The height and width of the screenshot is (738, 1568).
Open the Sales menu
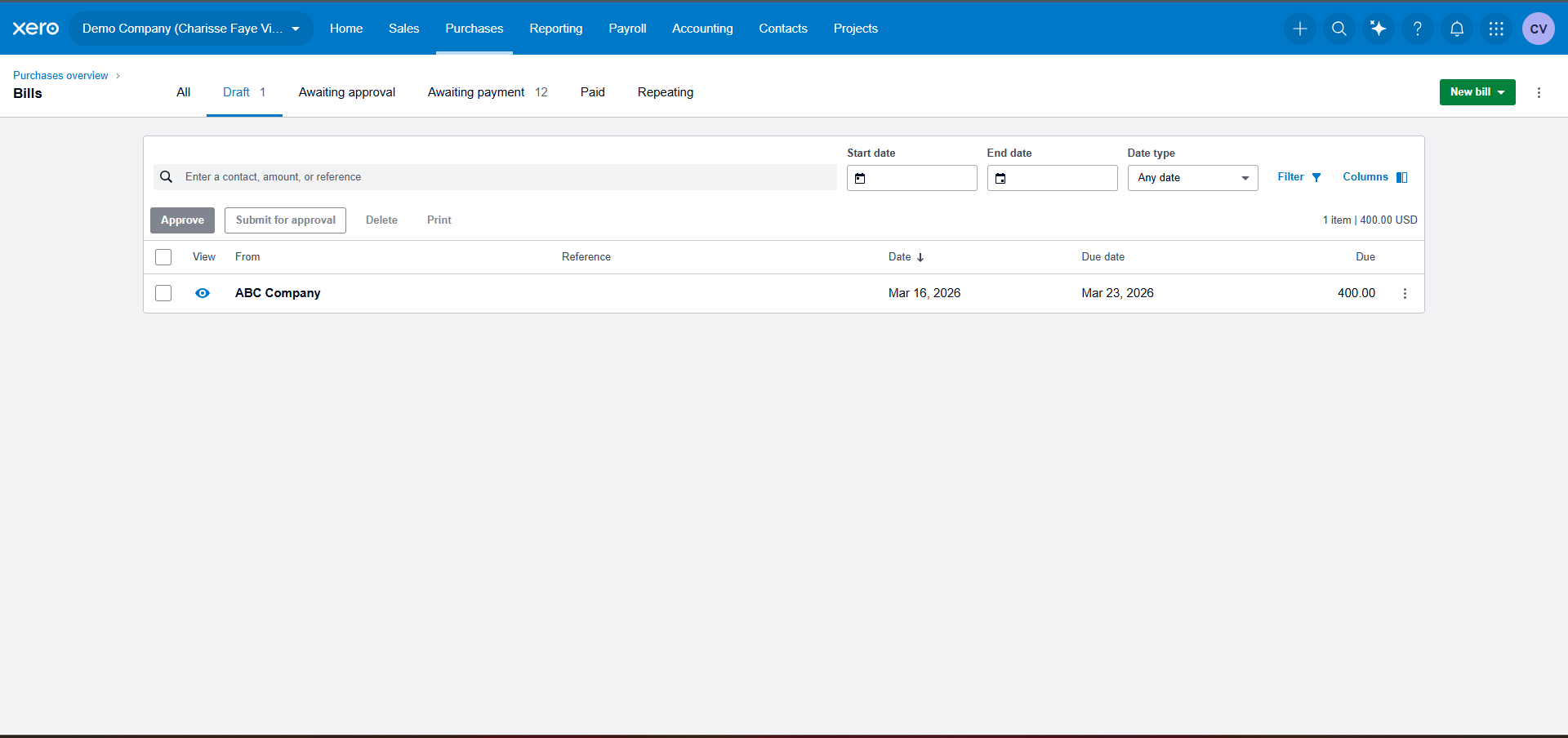404,29
